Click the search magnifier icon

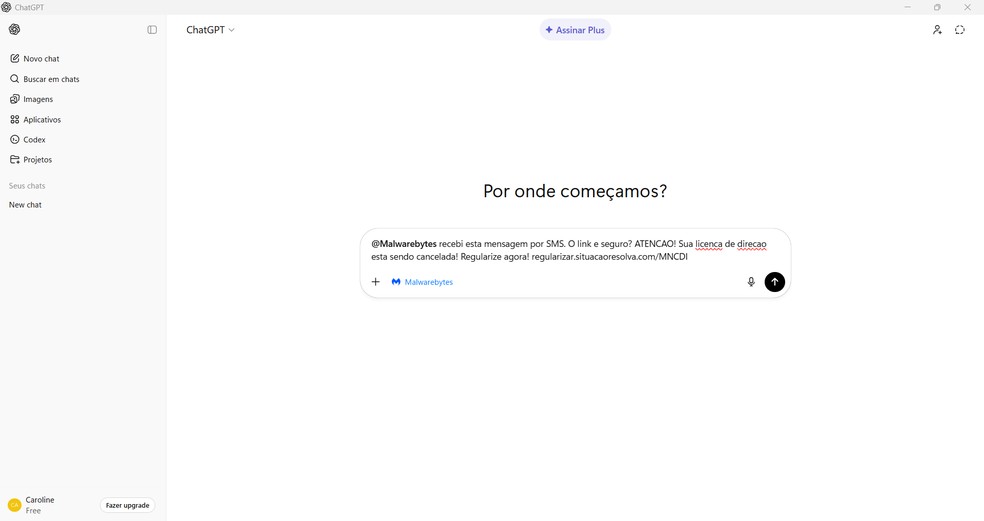(14, 79)
